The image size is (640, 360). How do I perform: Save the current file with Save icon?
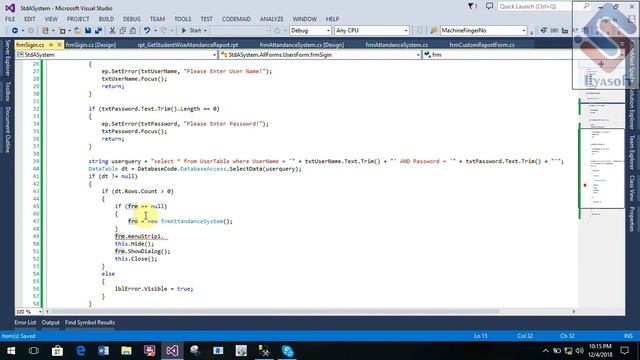pyautogui.click(x=88, y=31)
